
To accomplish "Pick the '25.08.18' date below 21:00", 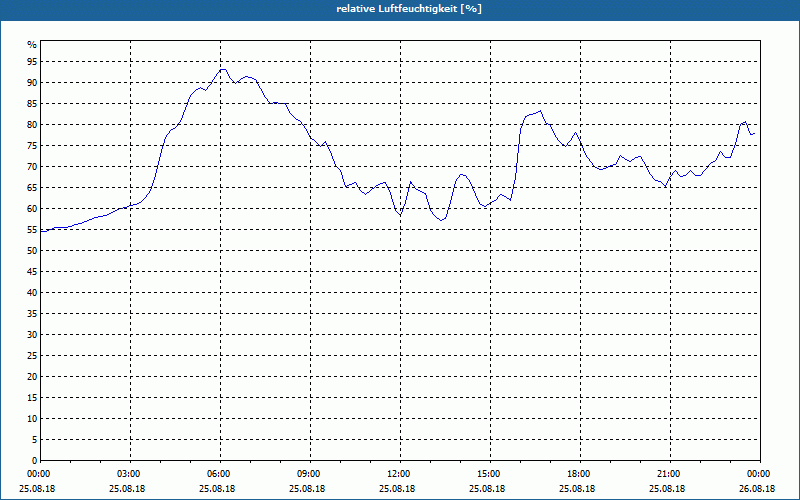I will 667,489.
